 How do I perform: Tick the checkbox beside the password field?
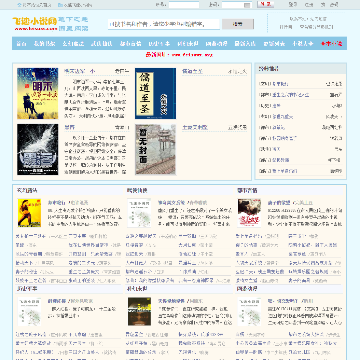click(x=247, y=5)
